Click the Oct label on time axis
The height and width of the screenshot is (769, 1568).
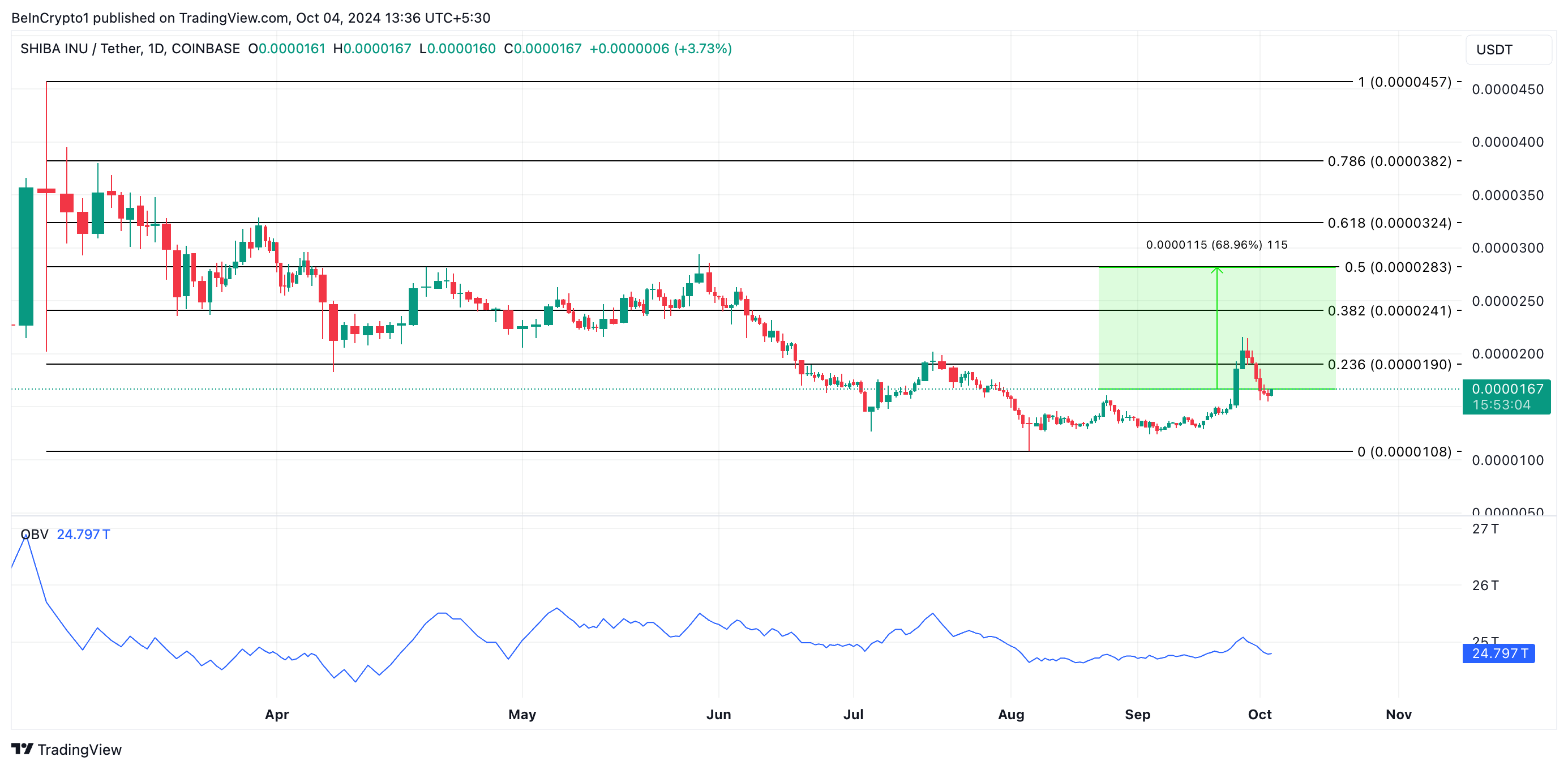tap(1259, 714)
